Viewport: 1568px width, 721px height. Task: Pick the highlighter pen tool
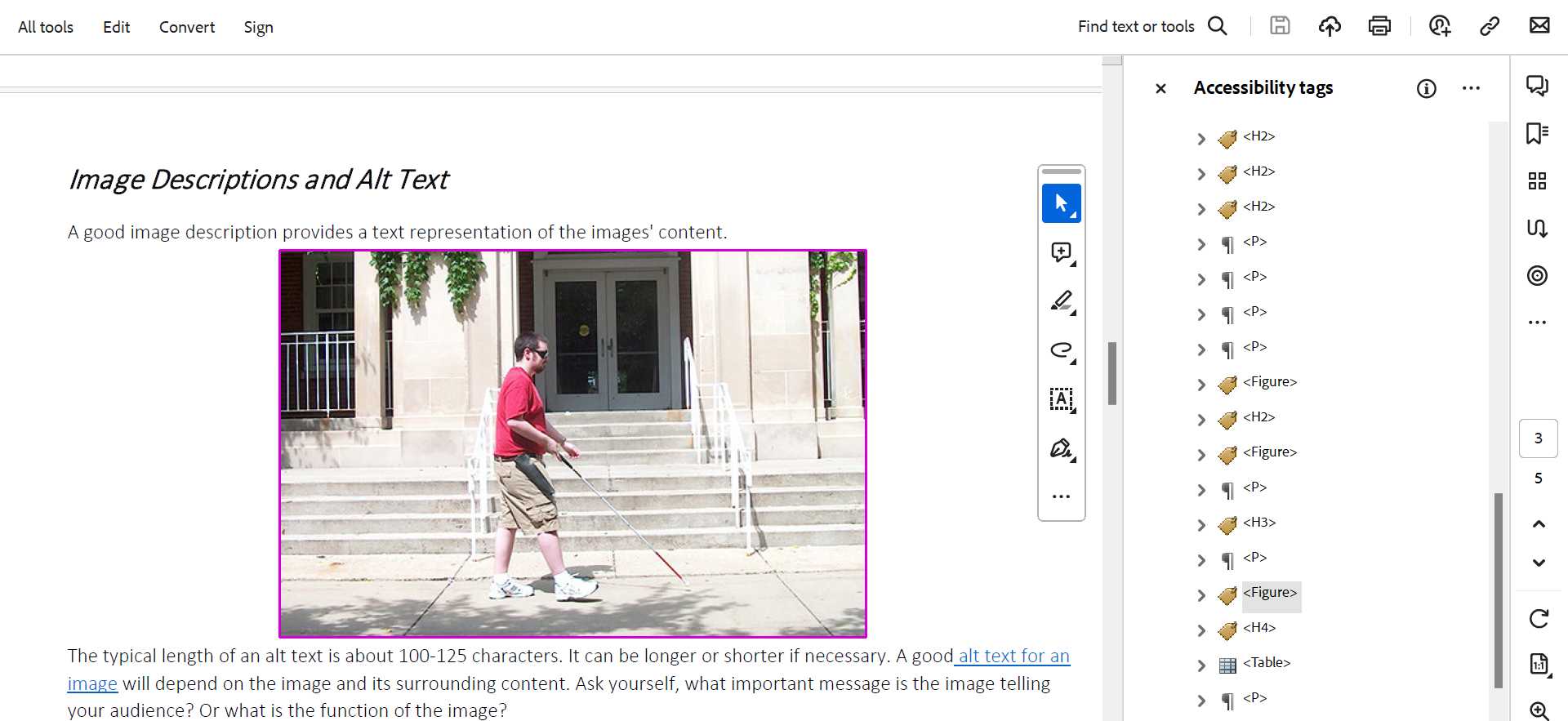click(1061, 301)
